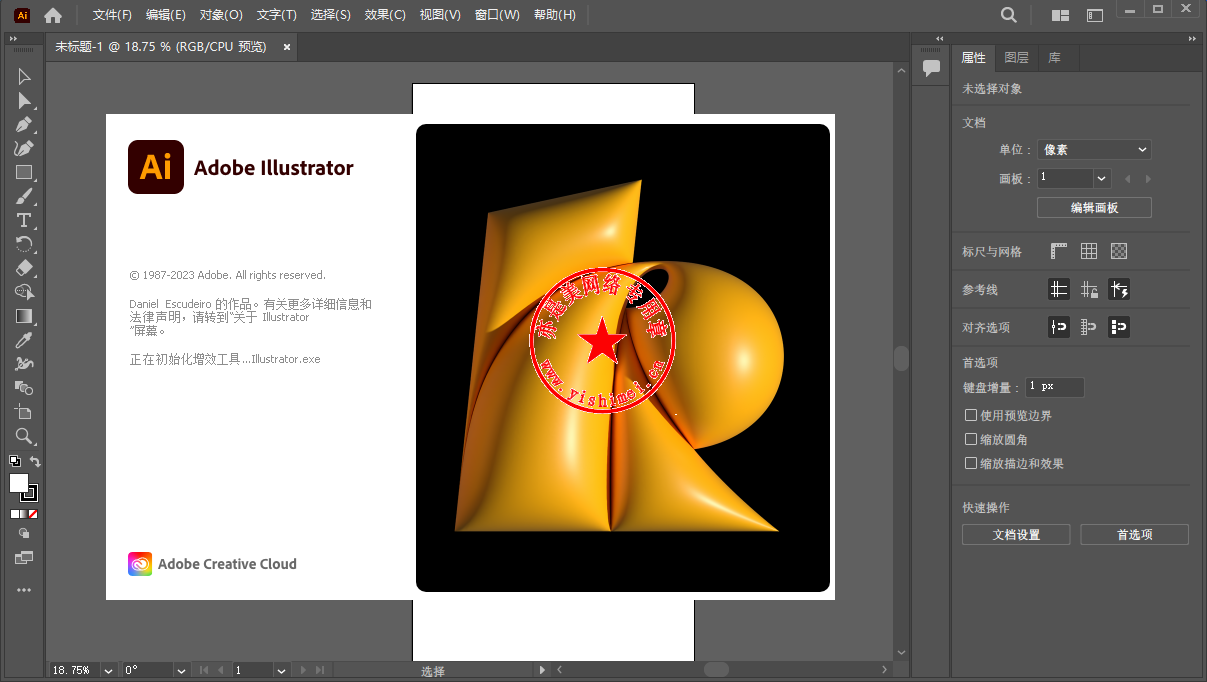Switch to the 库 tab
The width and height of the screenshot is (1207, 682).
pos(1054,58)
